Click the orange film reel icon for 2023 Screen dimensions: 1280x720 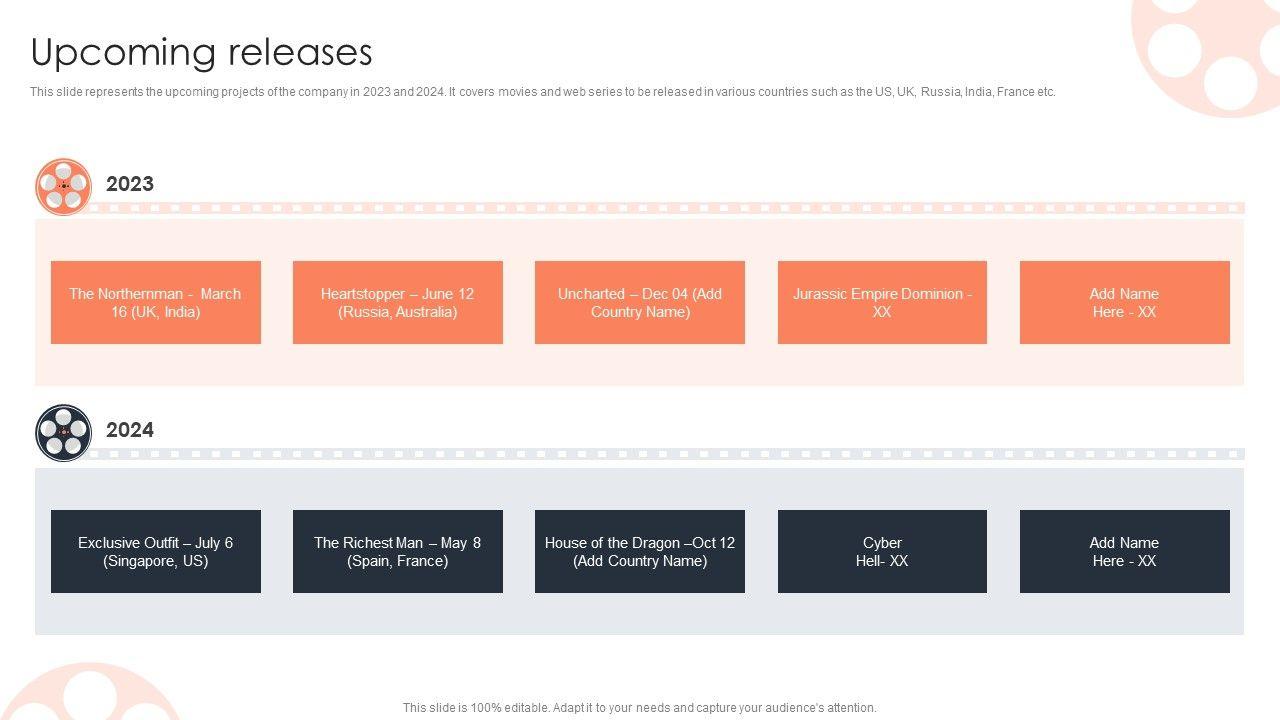[x=63, y=186]
